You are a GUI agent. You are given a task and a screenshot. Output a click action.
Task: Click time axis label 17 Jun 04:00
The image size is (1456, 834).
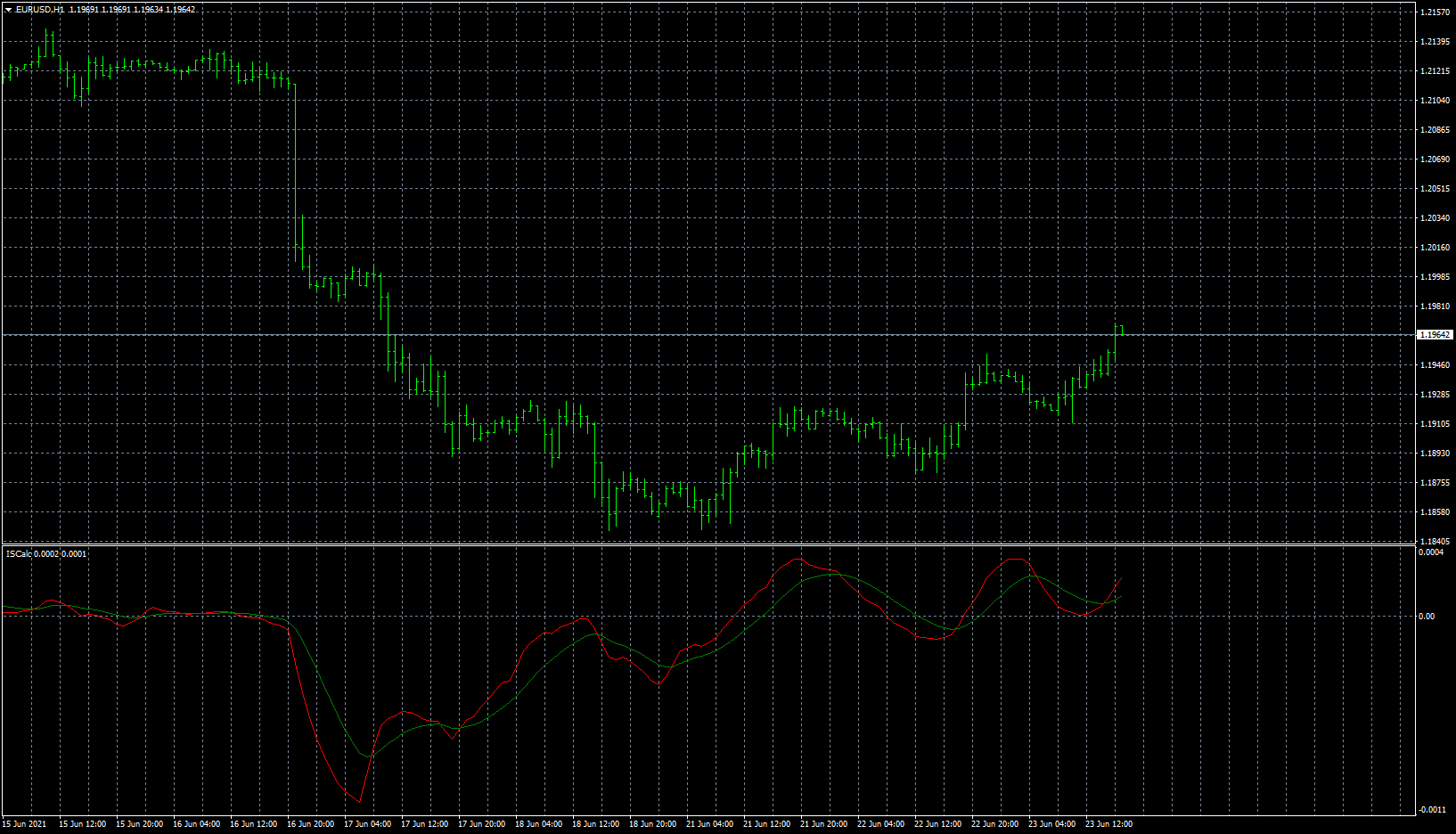pos(367,824)
